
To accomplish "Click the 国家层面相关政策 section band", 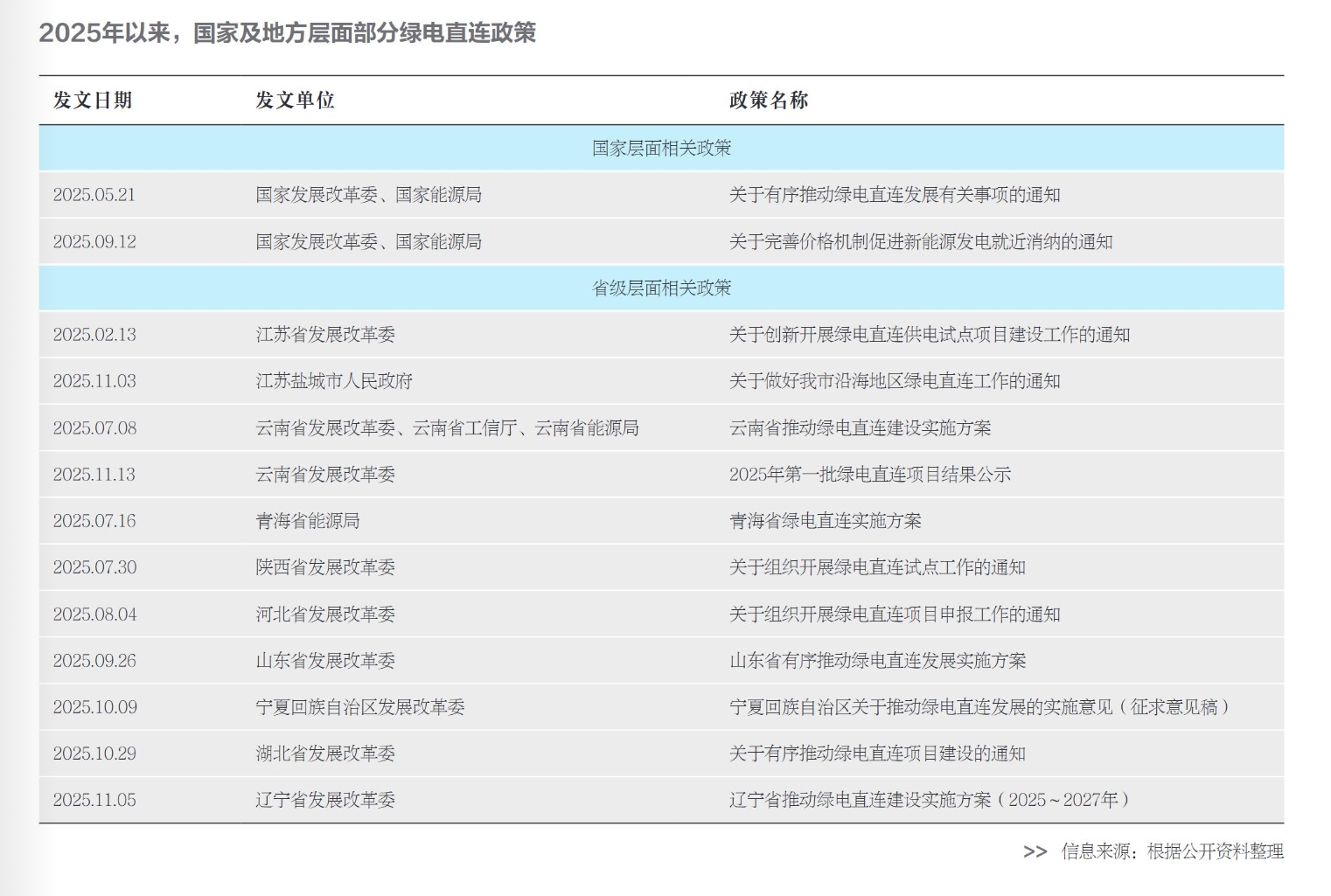I will pyautogui.click(x=661, y=148).
